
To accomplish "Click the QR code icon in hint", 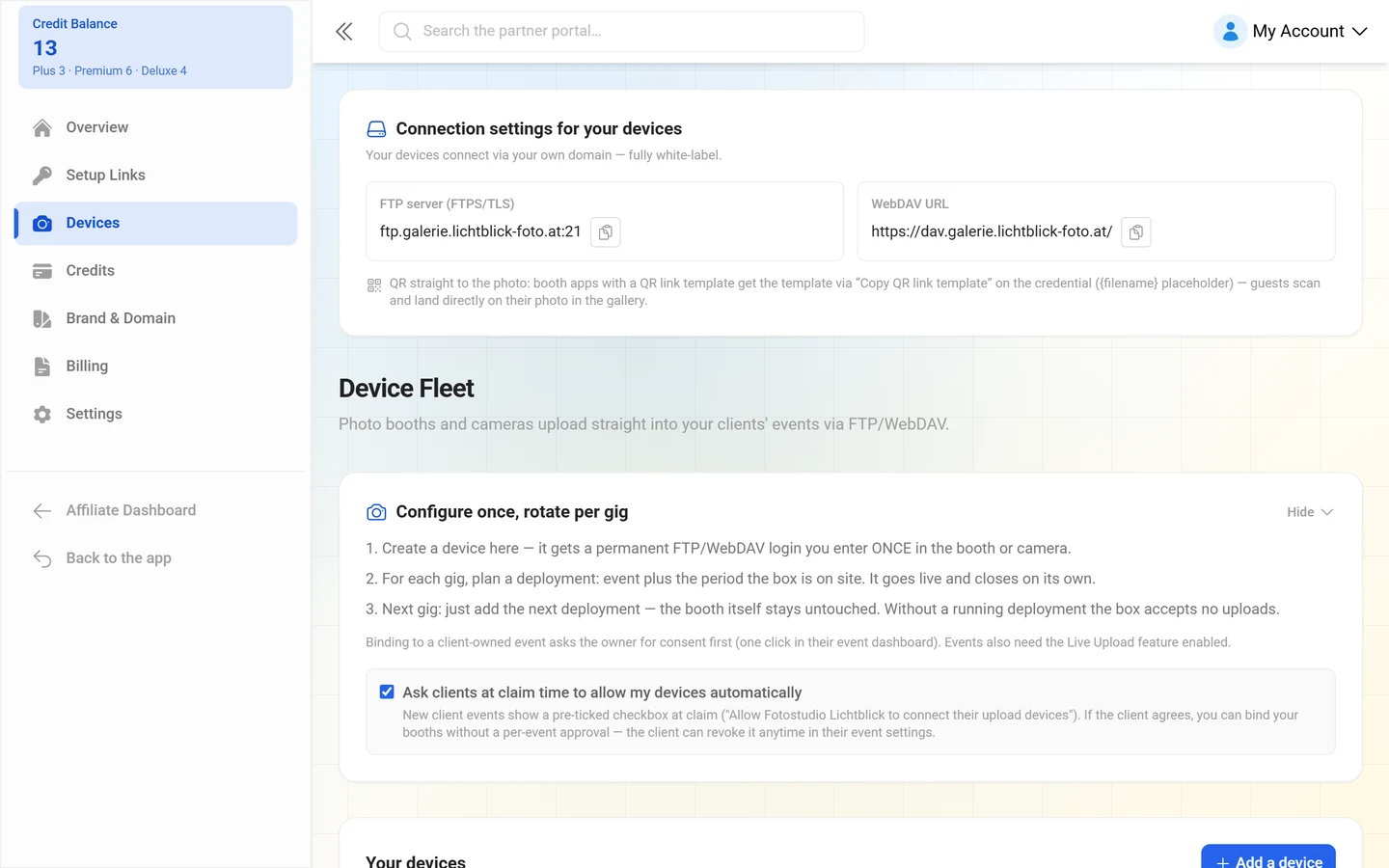I will coord(374,285).
